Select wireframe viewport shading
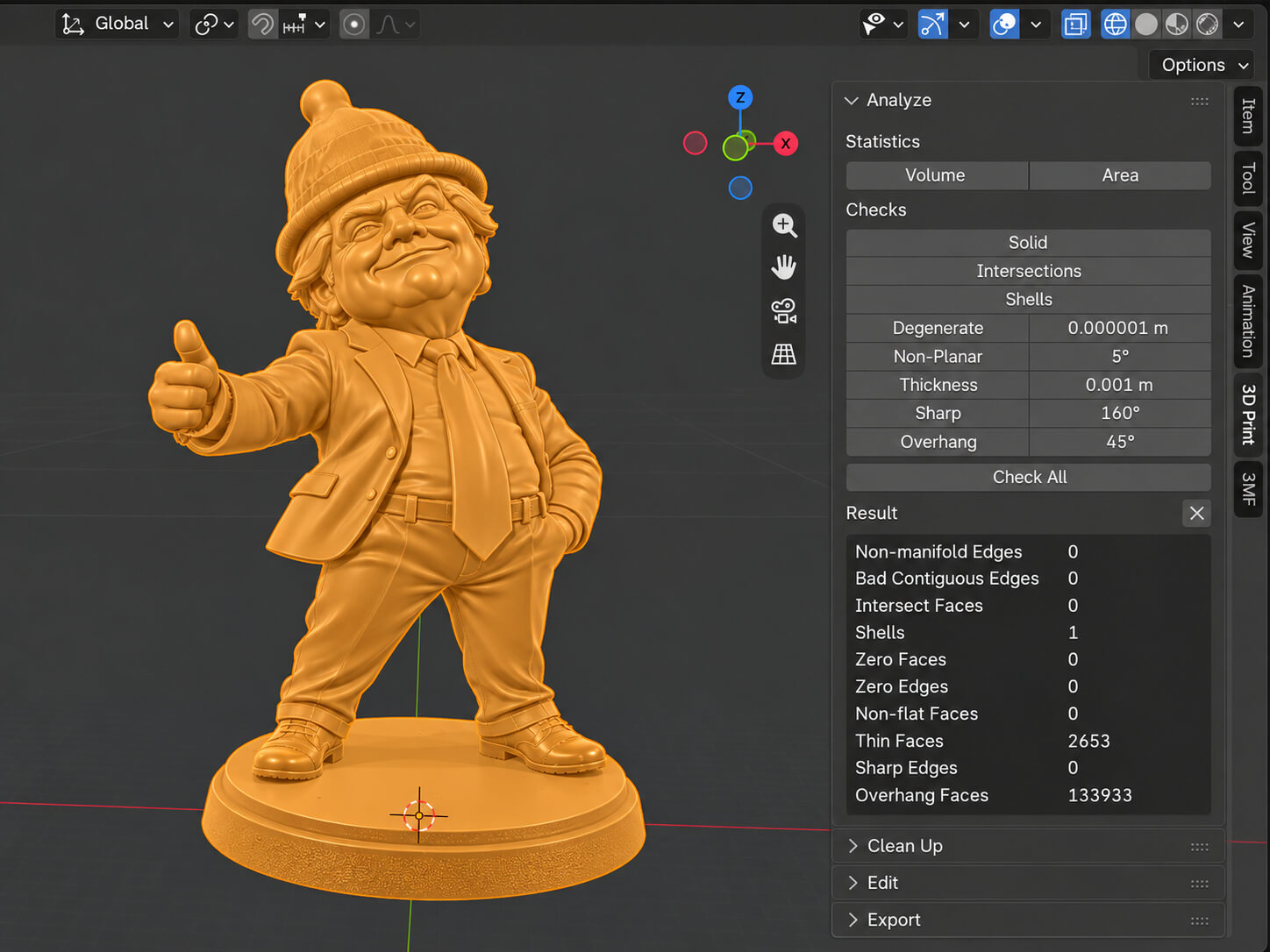This screenshot has width=1270, height=952. pyautogui.click(x=1115, y=24)
